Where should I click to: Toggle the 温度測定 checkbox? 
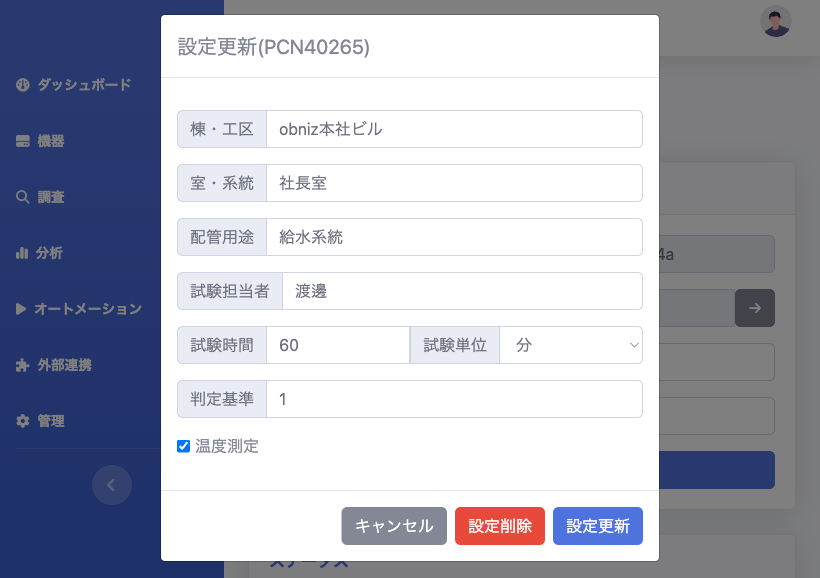click(x=184, y=446)
